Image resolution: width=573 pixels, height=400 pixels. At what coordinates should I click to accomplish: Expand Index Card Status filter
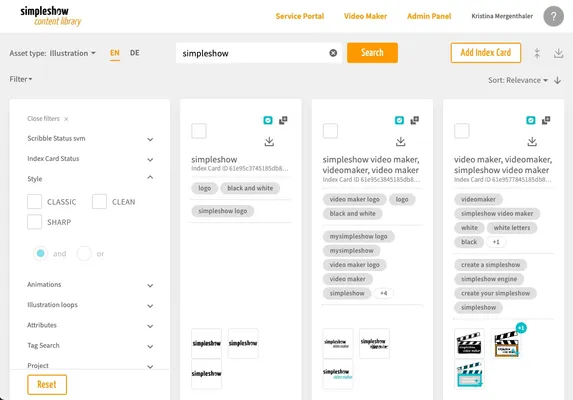[90, 159]
